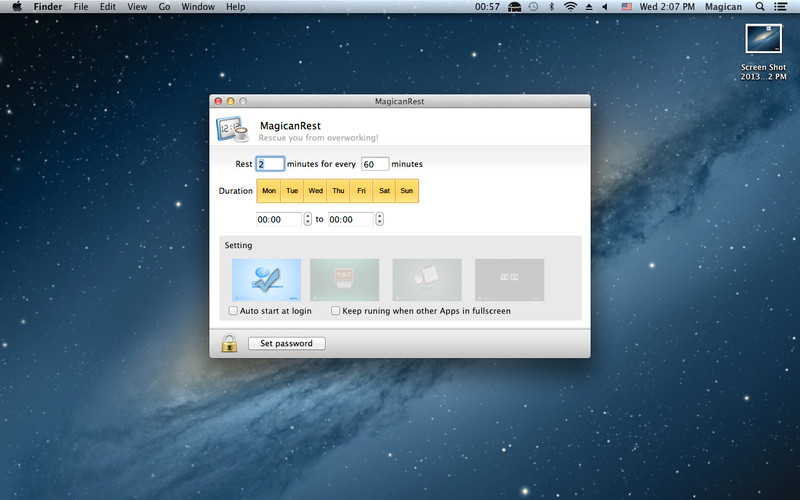Viewport: 800px width, 500px height.
Task: Toggle the Sun day button
Action: click(407, 191)
